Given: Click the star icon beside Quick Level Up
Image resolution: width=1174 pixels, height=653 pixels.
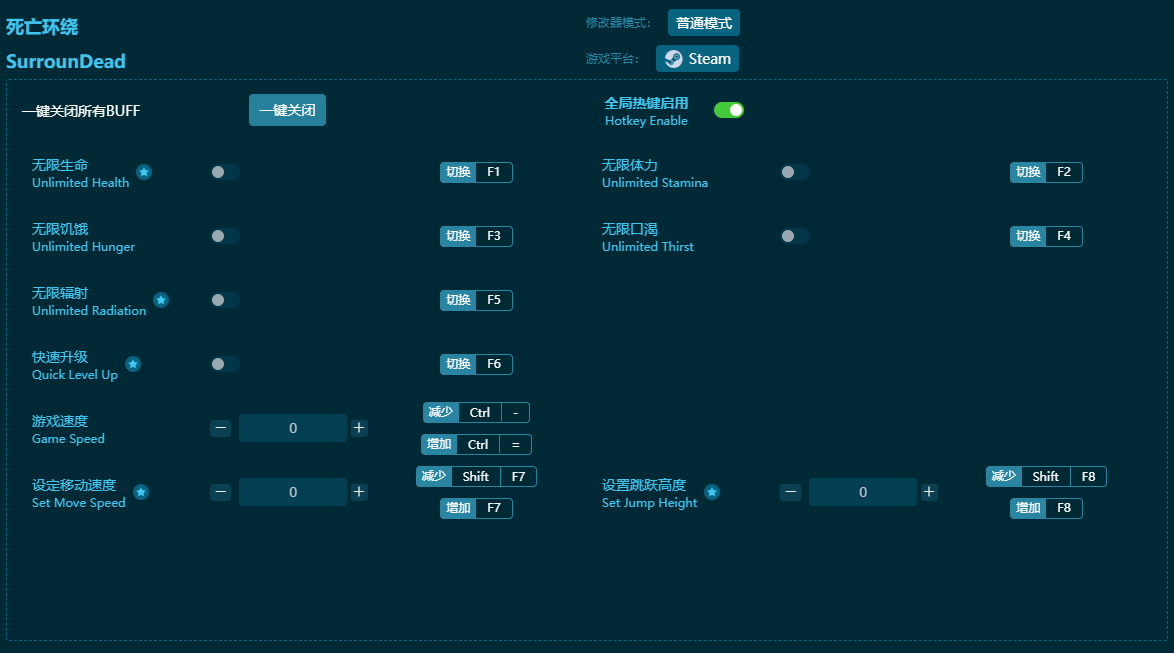Looking at the screenshot, I should tap(133, 364).
